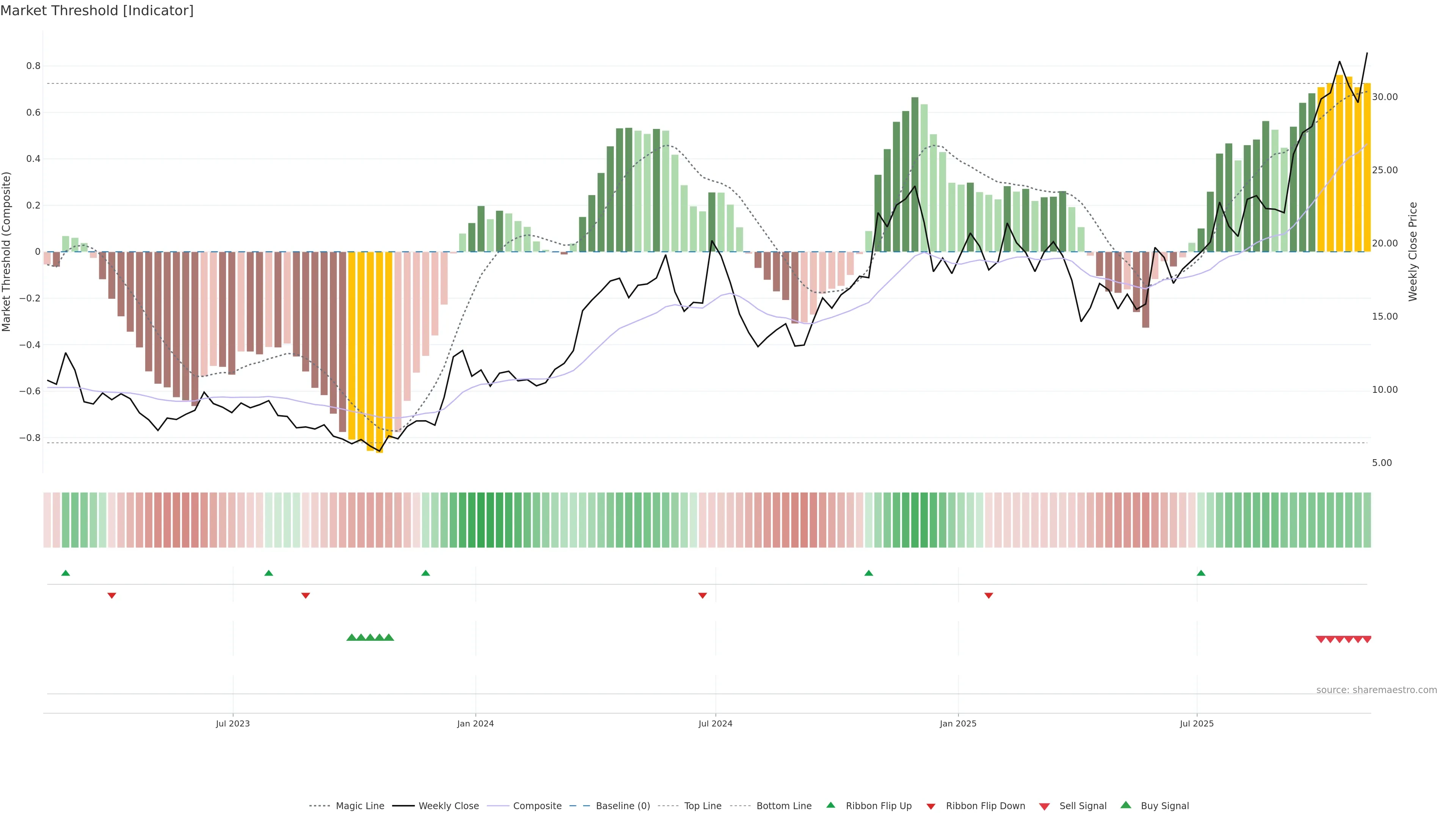Image resolution: width=1456 pixels, height=819 pixels.
Task: Click the ribbon flip up marker near July 2025
Action: pyautogui.click(x=1200, y=573)
